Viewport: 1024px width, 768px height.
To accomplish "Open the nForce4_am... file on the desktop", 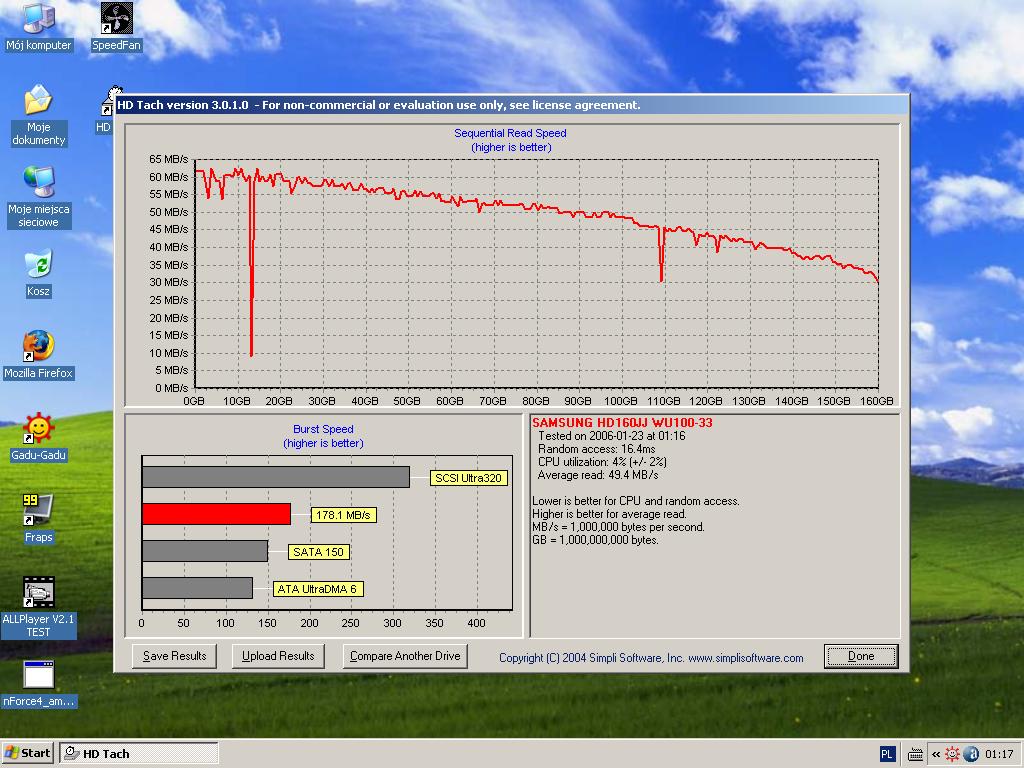I will (x=39, y=684).
